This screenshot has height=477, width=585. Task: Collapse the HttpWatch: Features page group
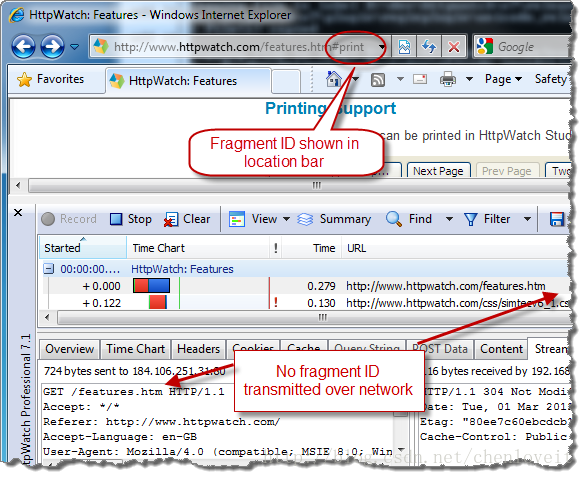[49, 269]
